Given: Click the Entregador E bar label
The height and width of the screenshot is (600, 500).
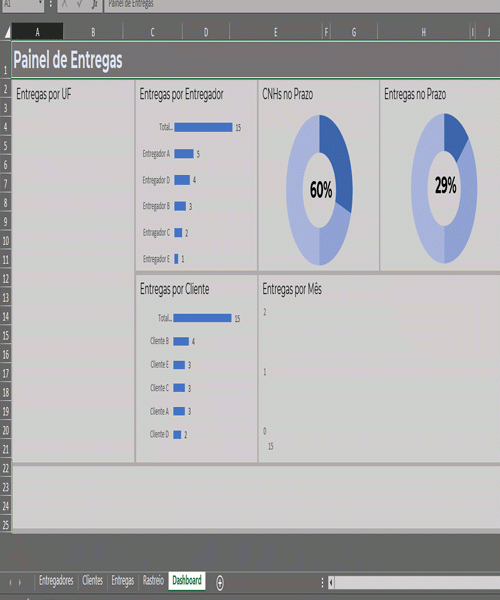Looking at the screenshot, I should tap(156, 259).
